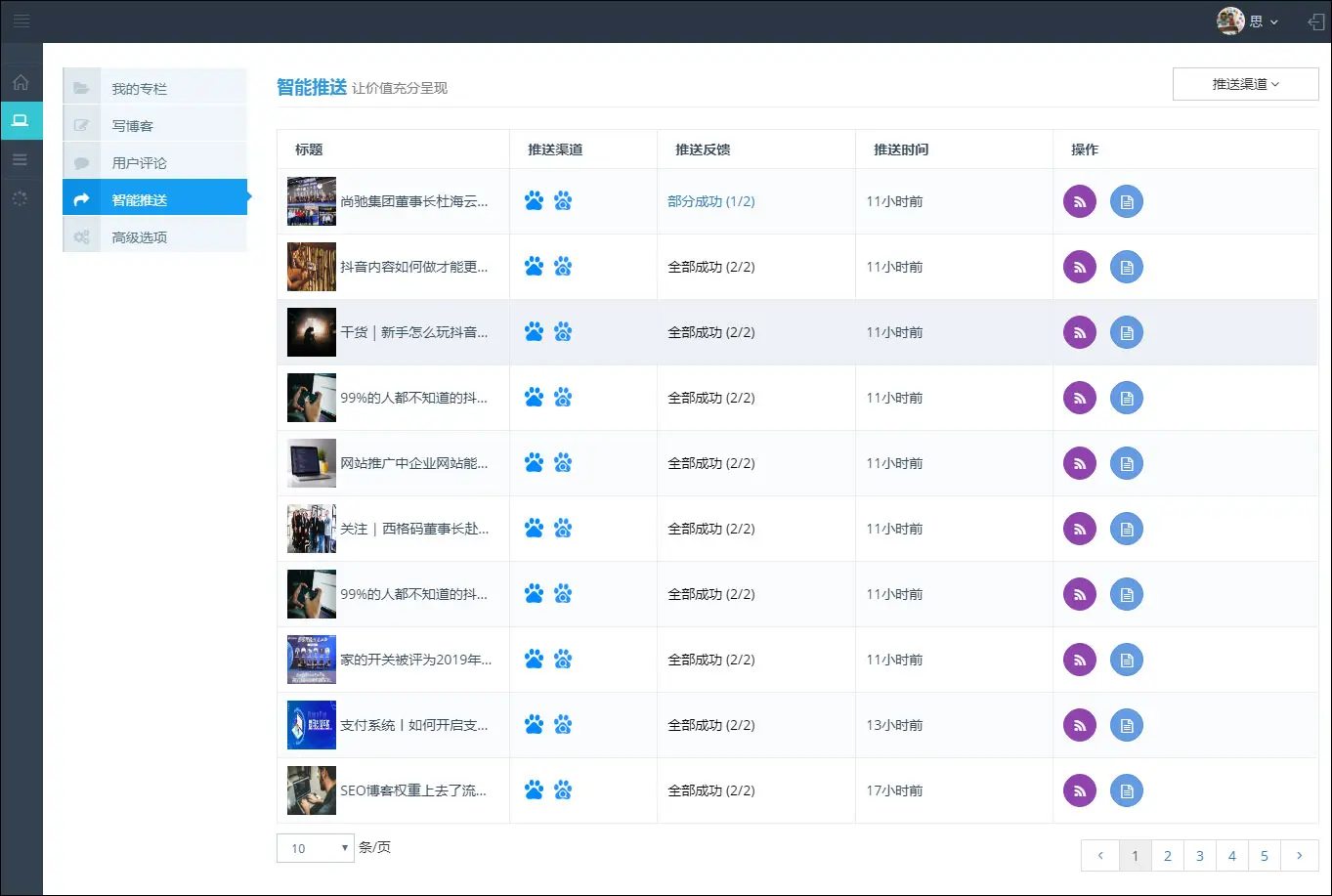The height and width of the screenshot is (896, 1332).
Task: Expand the user account menu 思
Action: coord(1248,21)
